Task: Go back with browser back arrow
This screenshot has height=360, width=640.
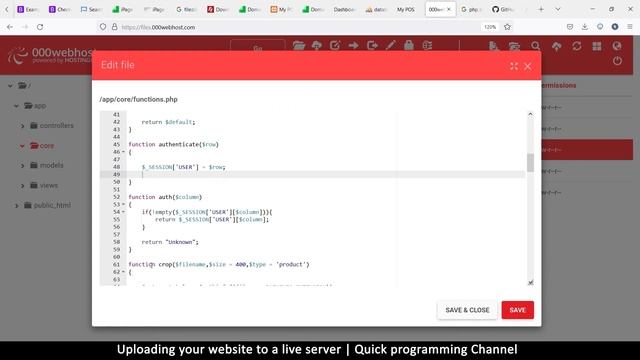Action: [10, 27]
